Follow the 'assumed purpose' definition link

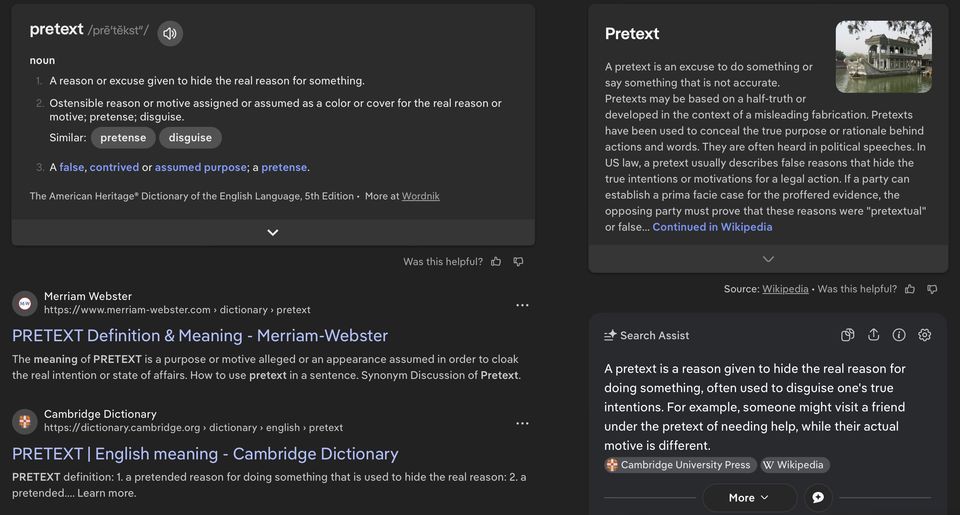[x=201, y=167]
